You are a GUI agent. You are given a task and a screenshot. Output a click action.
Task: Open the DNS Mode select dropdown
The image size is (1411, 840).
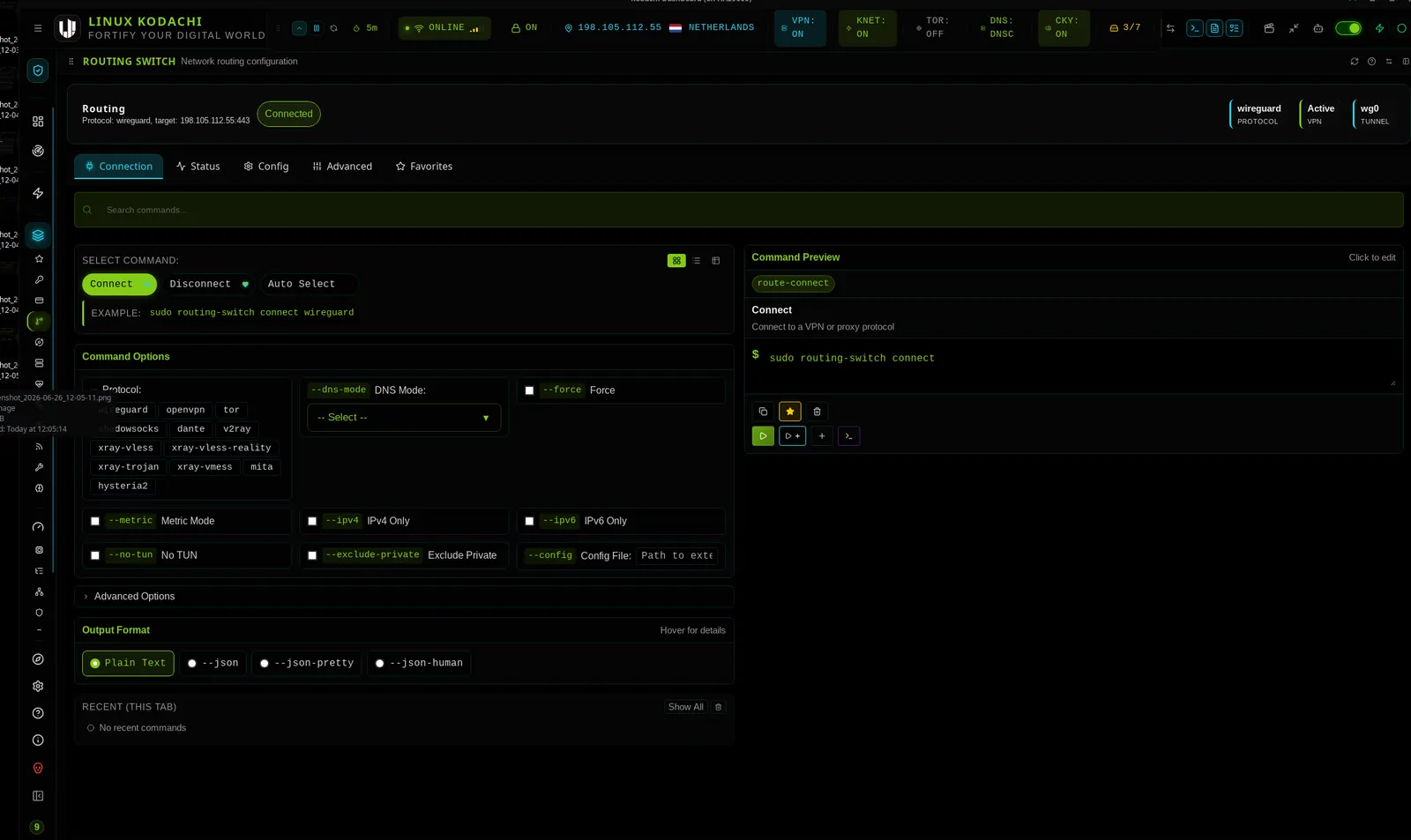tap(404, 418)
